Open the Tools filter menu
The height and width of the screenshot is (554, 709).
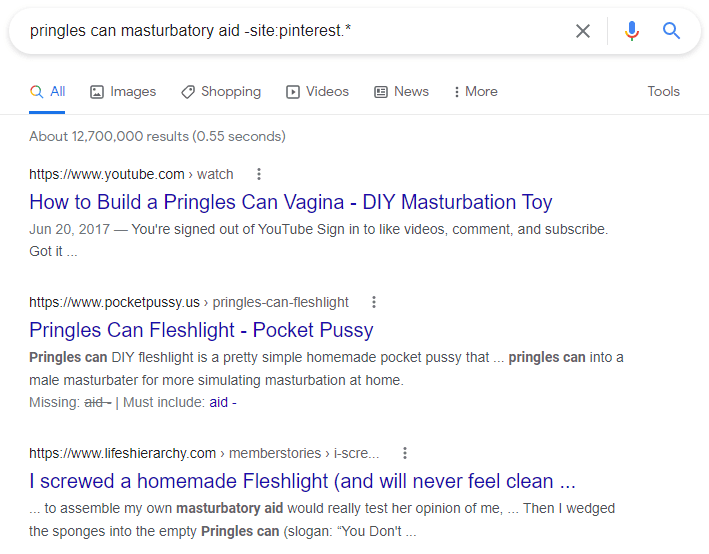point(663,92)
